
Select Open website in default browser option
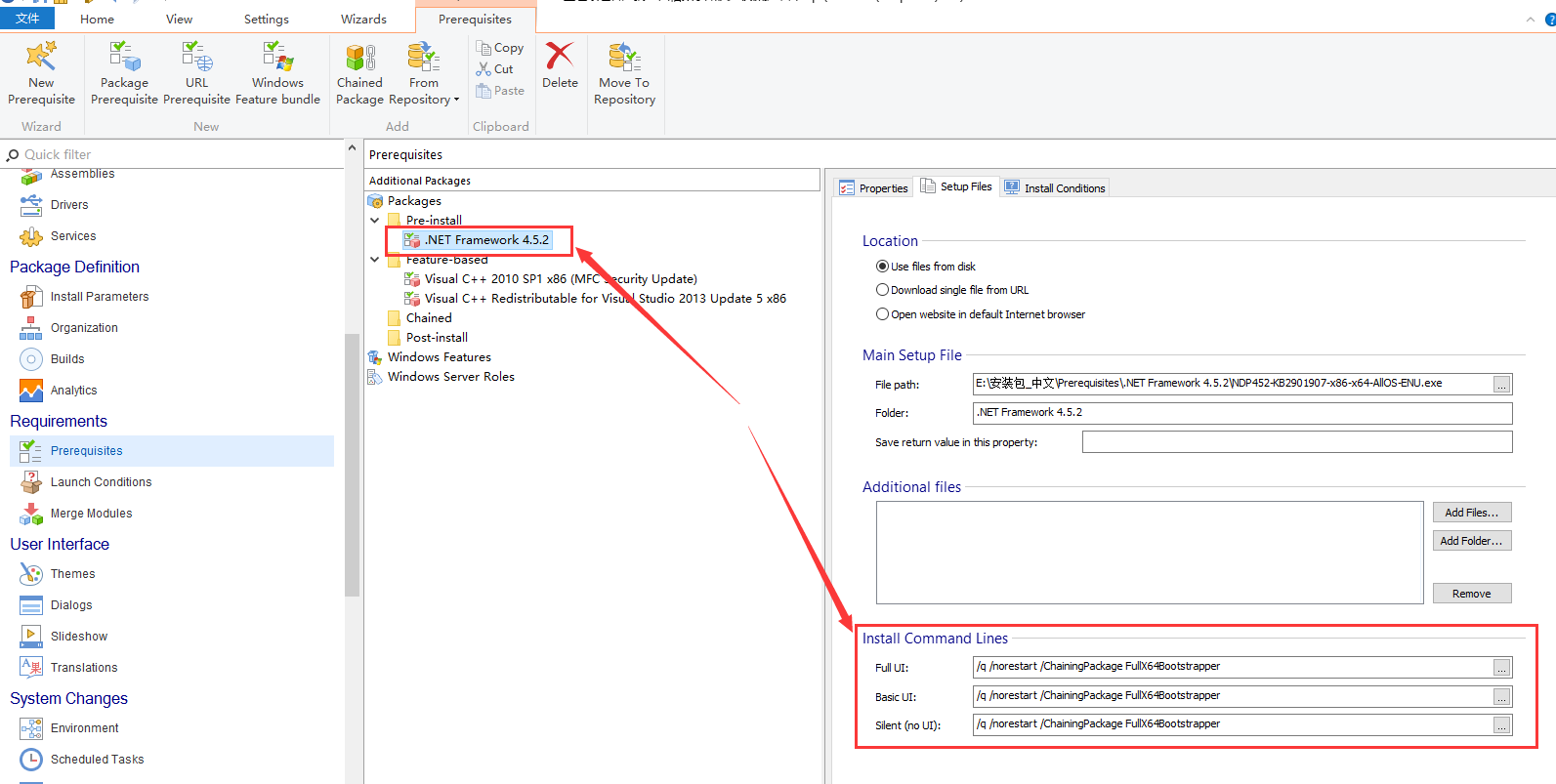click(x=882, y=314)
